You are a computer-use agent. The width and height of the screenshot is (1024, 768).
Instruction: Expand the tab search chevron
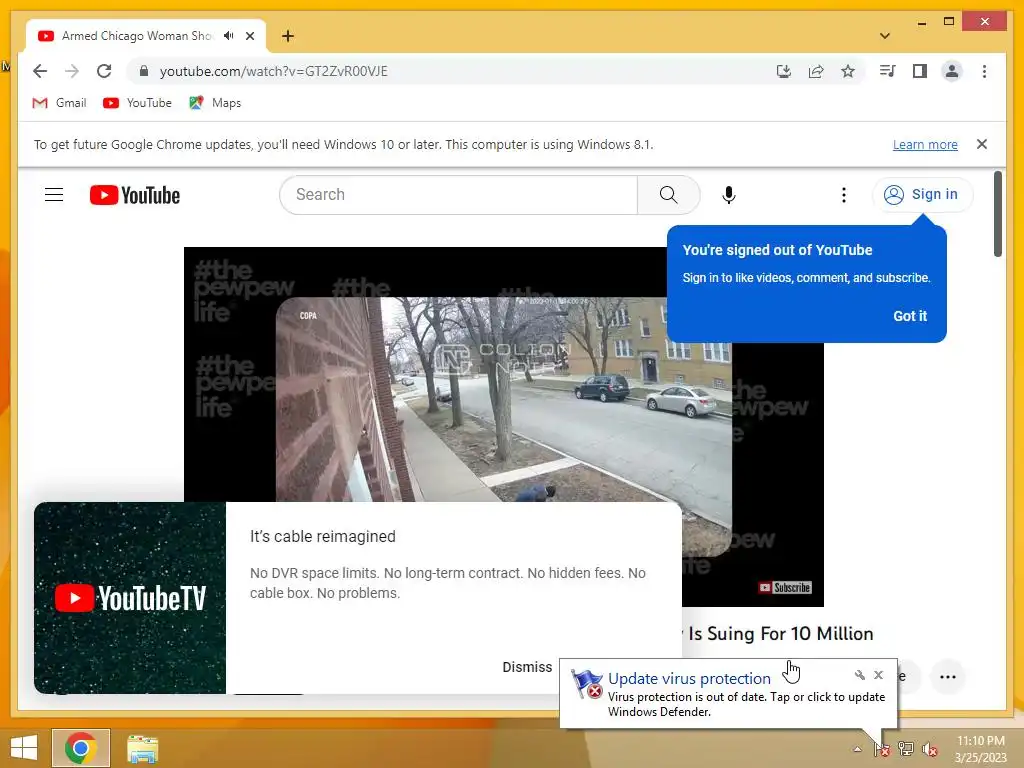click(885, 36)
